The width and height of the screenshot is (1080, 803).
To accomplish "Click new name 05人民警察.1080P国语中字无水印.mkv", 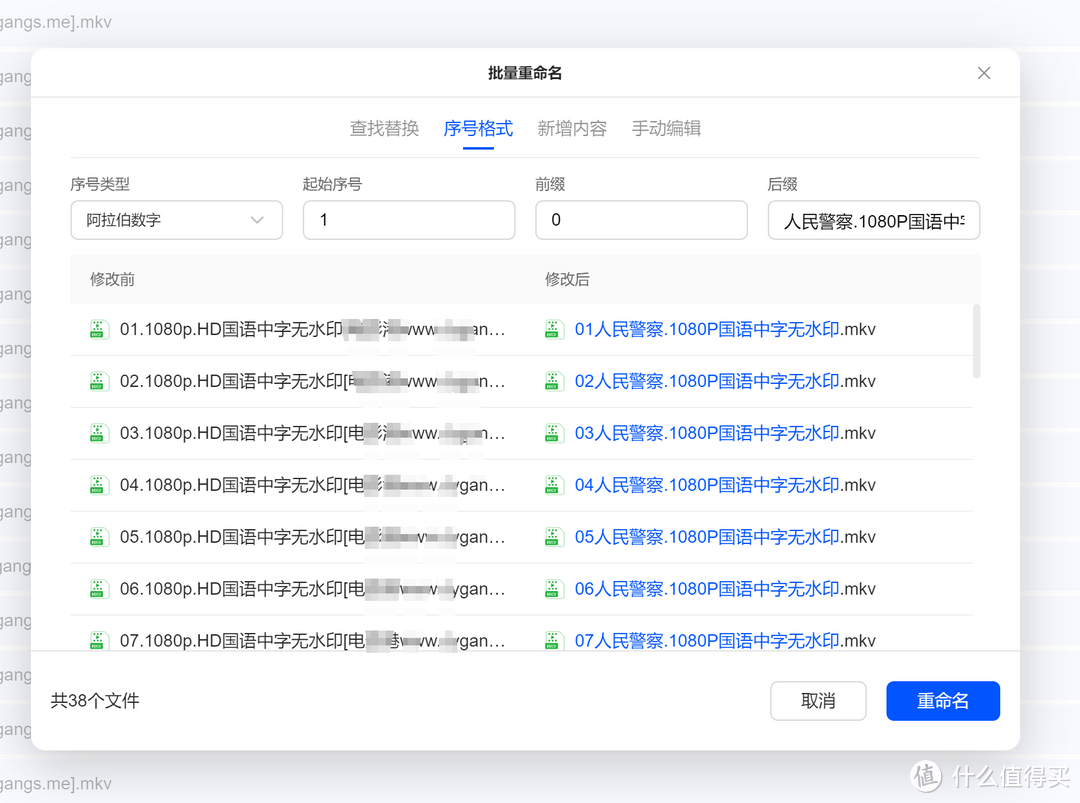I will tap(725, 536).
